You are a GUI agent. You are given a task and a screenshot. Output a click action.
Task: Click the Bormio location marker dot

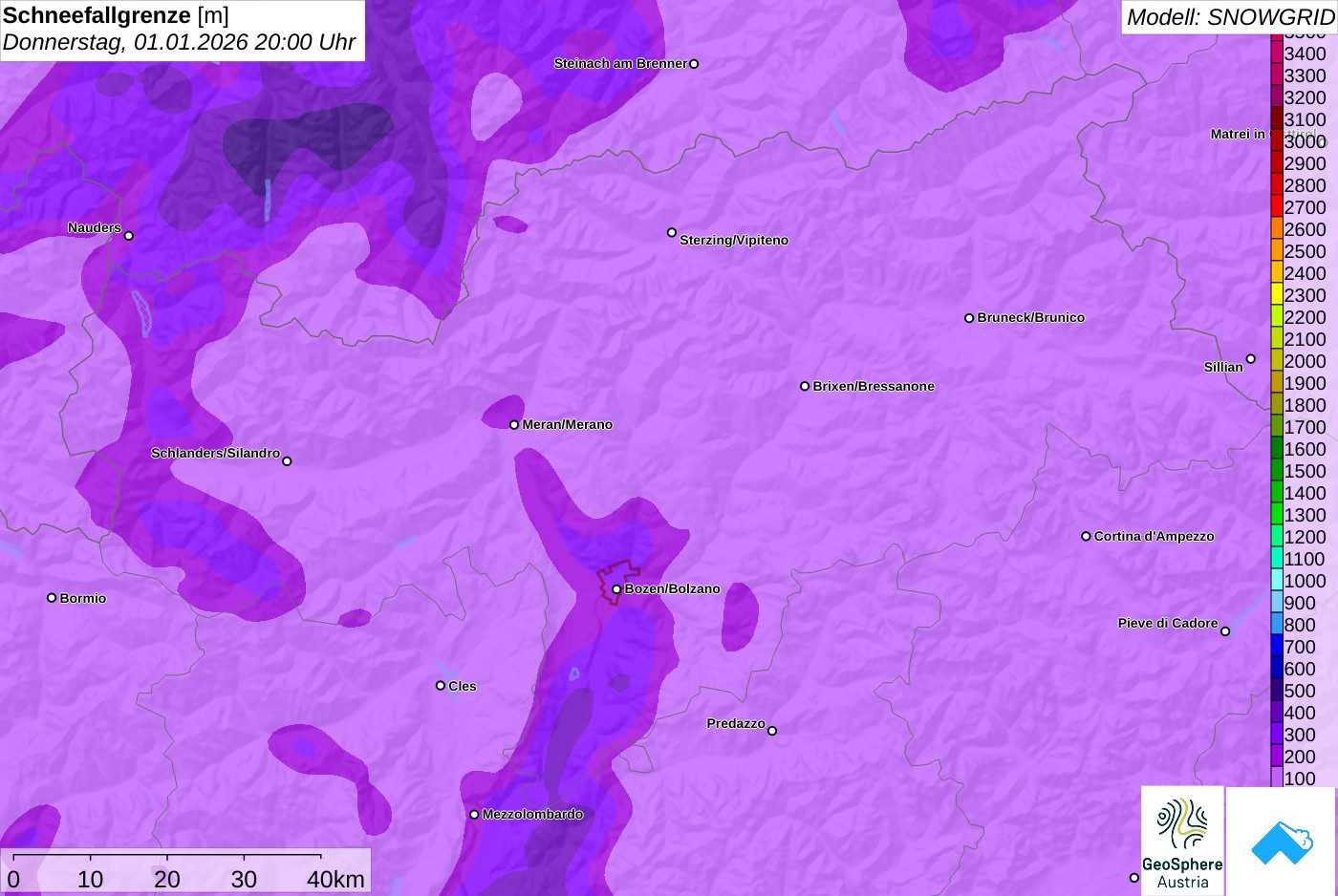52,598
